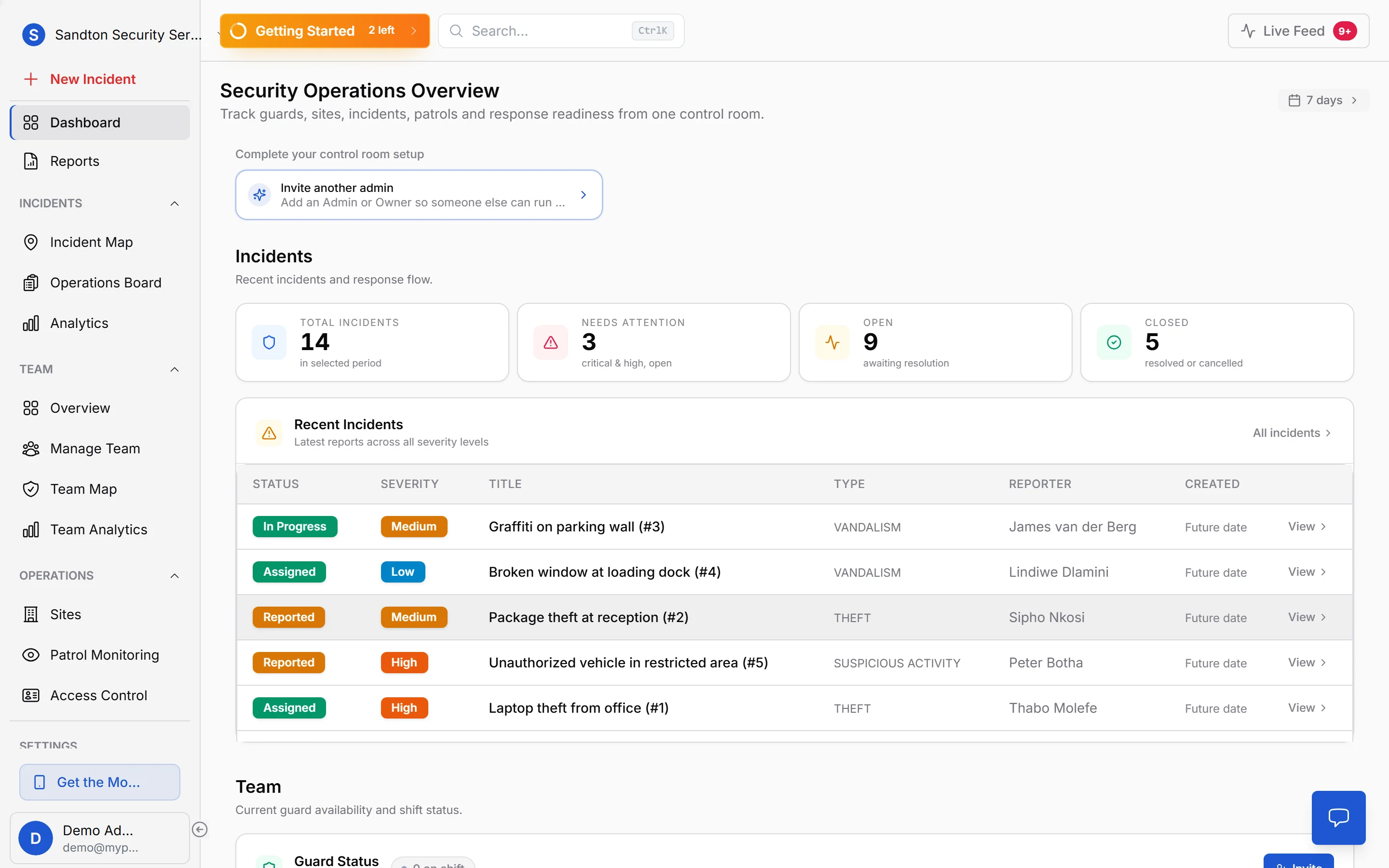Click the Sandton Security avatar letter S

click(x=33, y=34)
